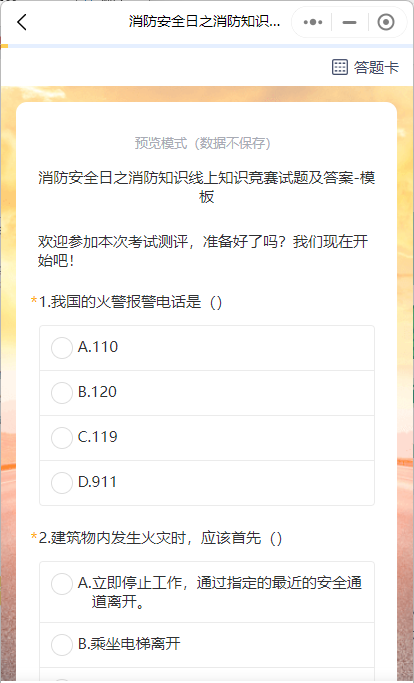Select radio option C.119

(x=62, y=438)
